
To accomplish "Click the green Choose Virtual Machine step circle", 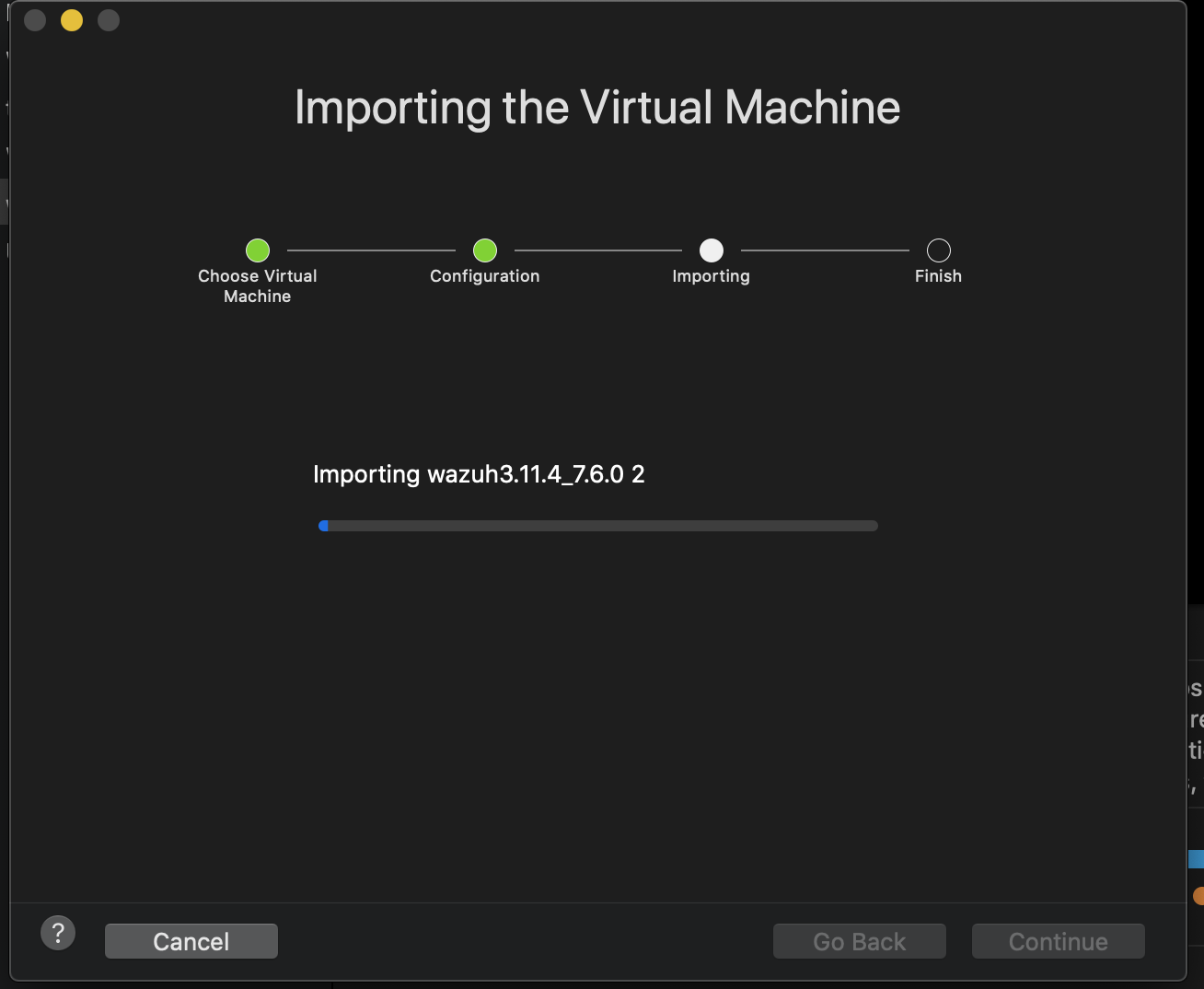I will pyautogui.click(x=258, y=250).
